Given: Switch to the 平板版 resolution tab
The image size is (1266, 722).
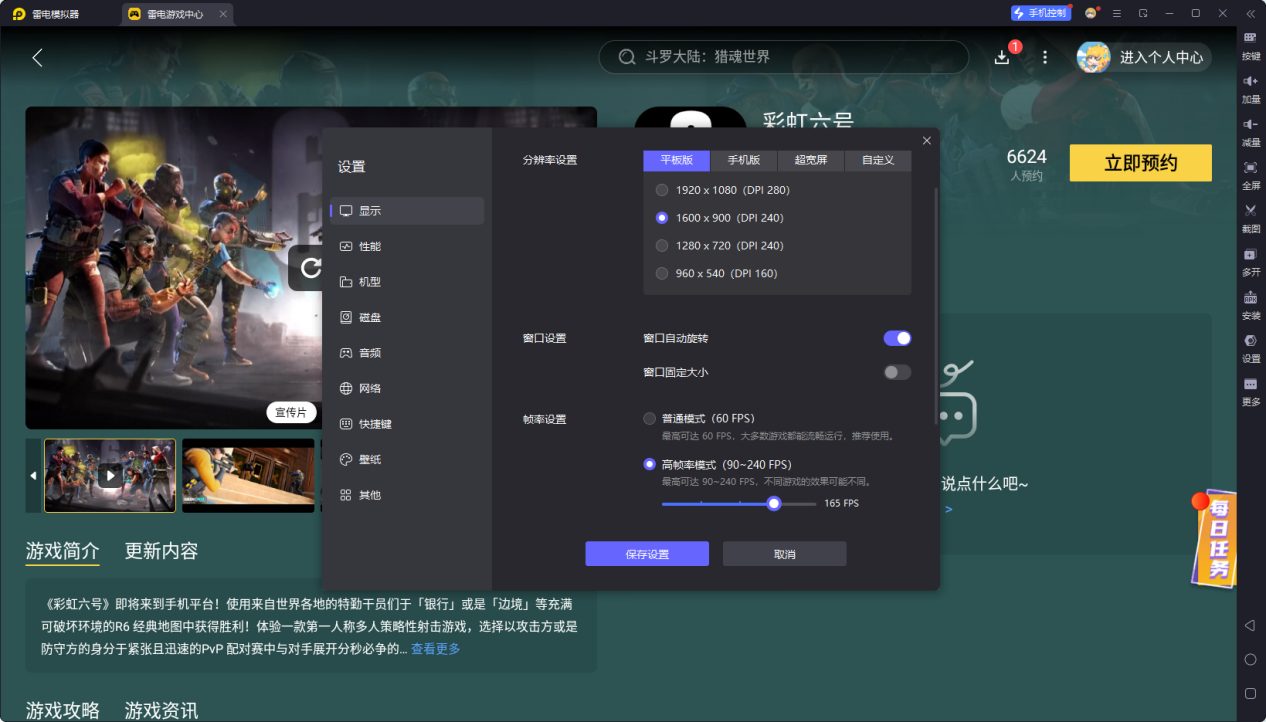Looking at the screenshot, I should tap(676, 160).
